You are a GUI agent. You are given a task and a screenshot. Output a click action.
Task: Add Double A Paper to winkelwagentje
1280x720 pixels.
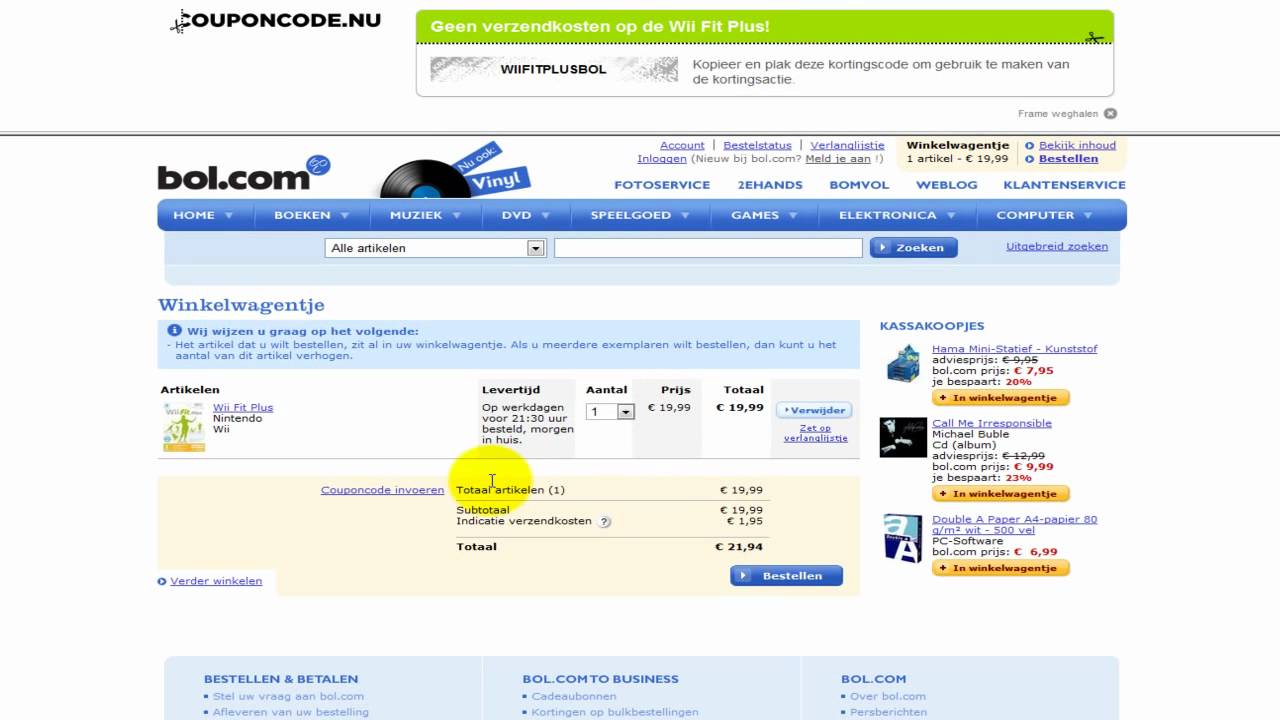click(1001, 568)
